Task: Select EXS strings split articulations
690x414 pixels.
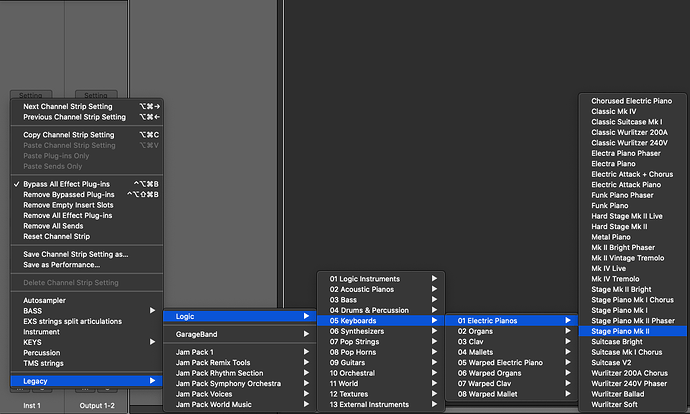Action: pos(87,321)
